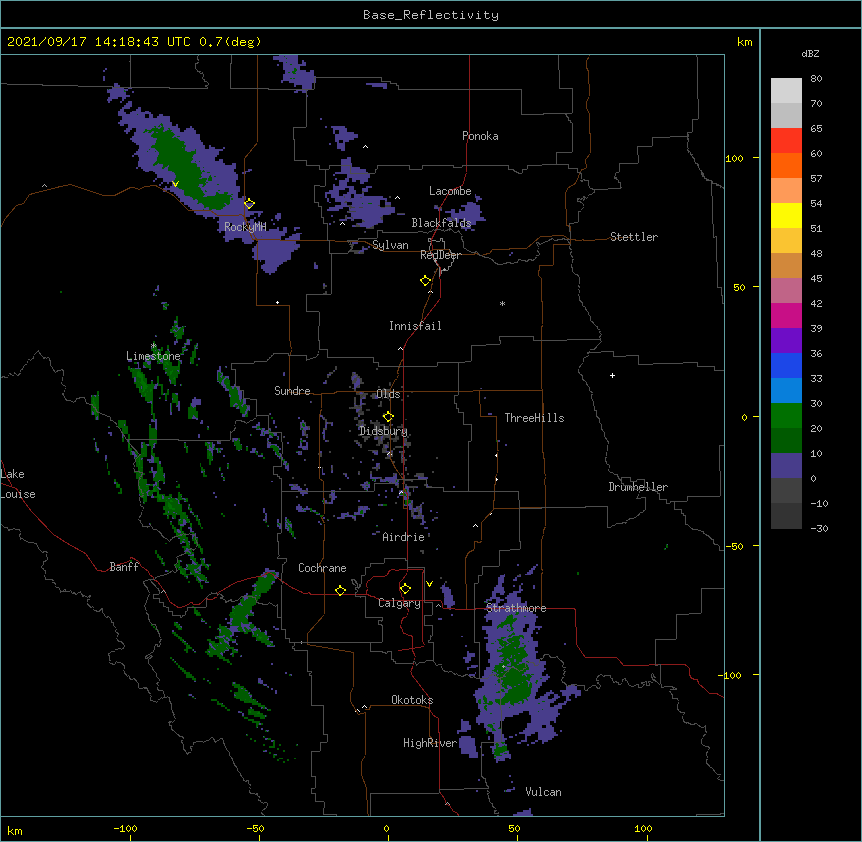Pick the orange 60 dBZ legend color
Image resolution: width=862 pixels, height=842 pixels.
click(x=786, y=165)
